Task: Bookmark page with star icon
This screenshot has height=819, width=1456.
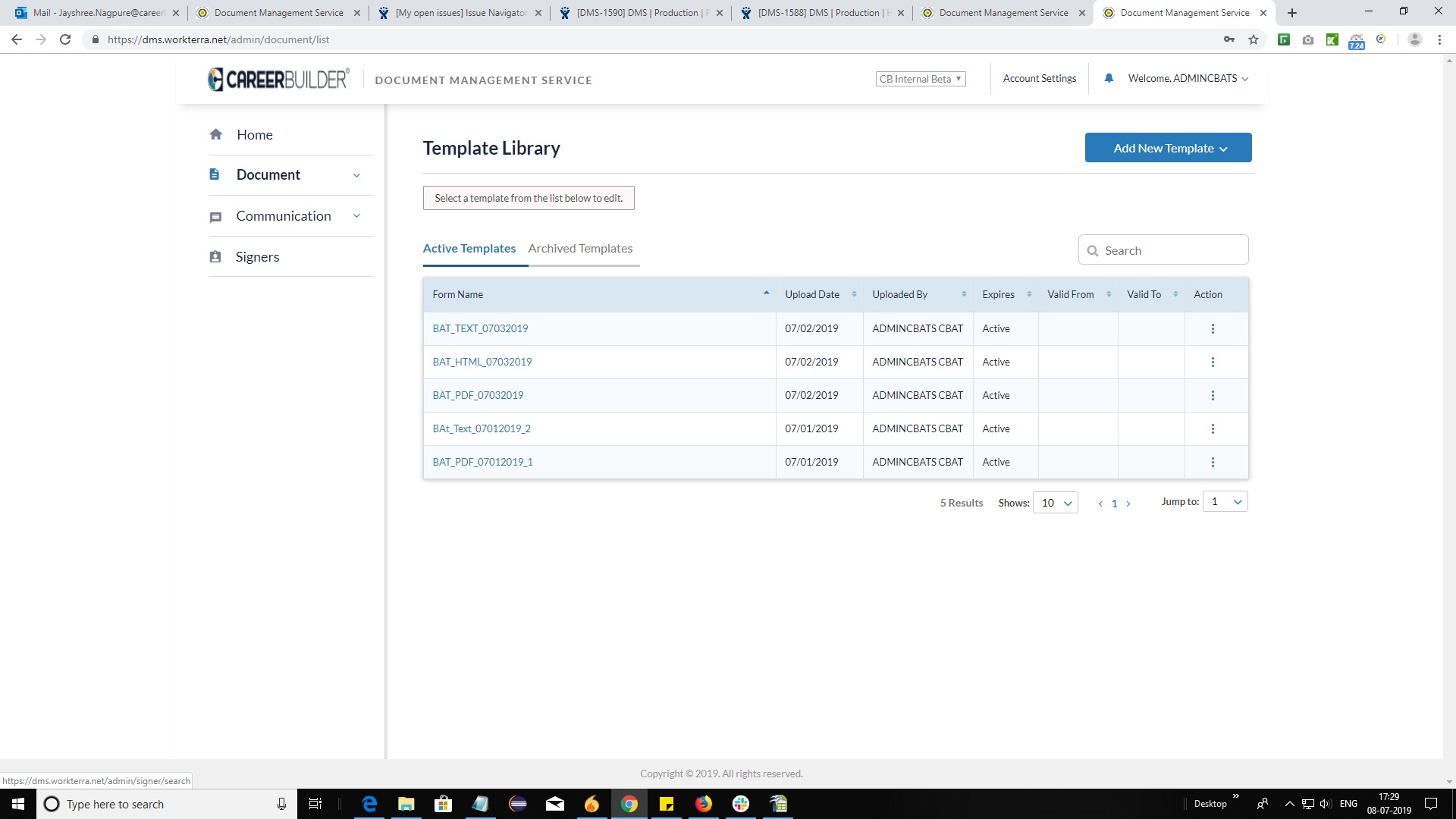Action: coord(1254,39)
